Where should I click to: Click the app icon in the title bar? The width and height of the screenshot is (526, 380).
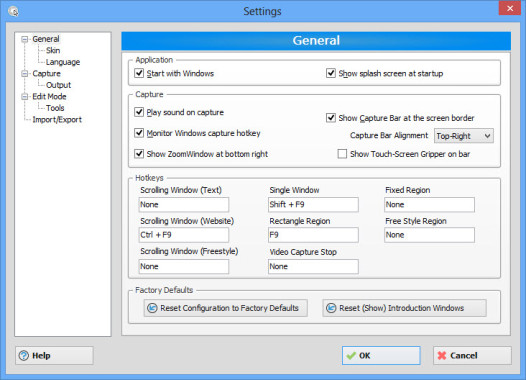(13, 11)
